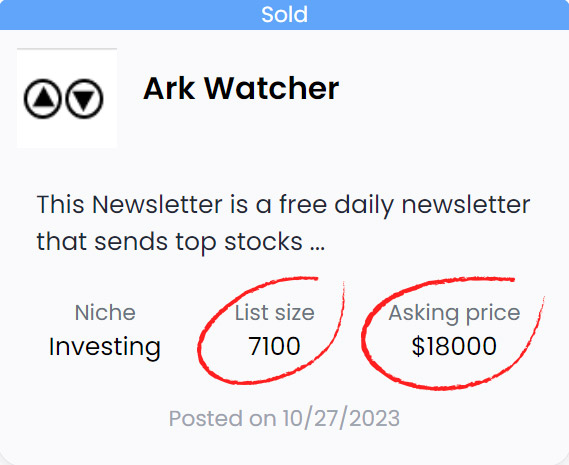Viewport: 569px width, 465px height.
Task: Click the word Newsletter in description
Action: click(x=157, y=205)
